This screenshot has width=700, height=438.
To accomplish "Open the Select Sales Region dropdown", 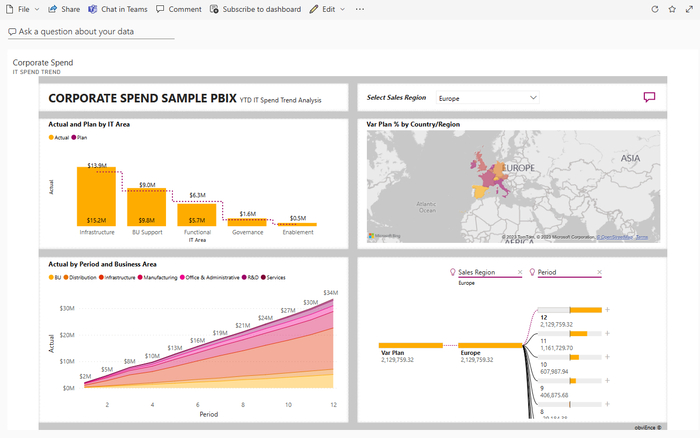I will [488, 98].
